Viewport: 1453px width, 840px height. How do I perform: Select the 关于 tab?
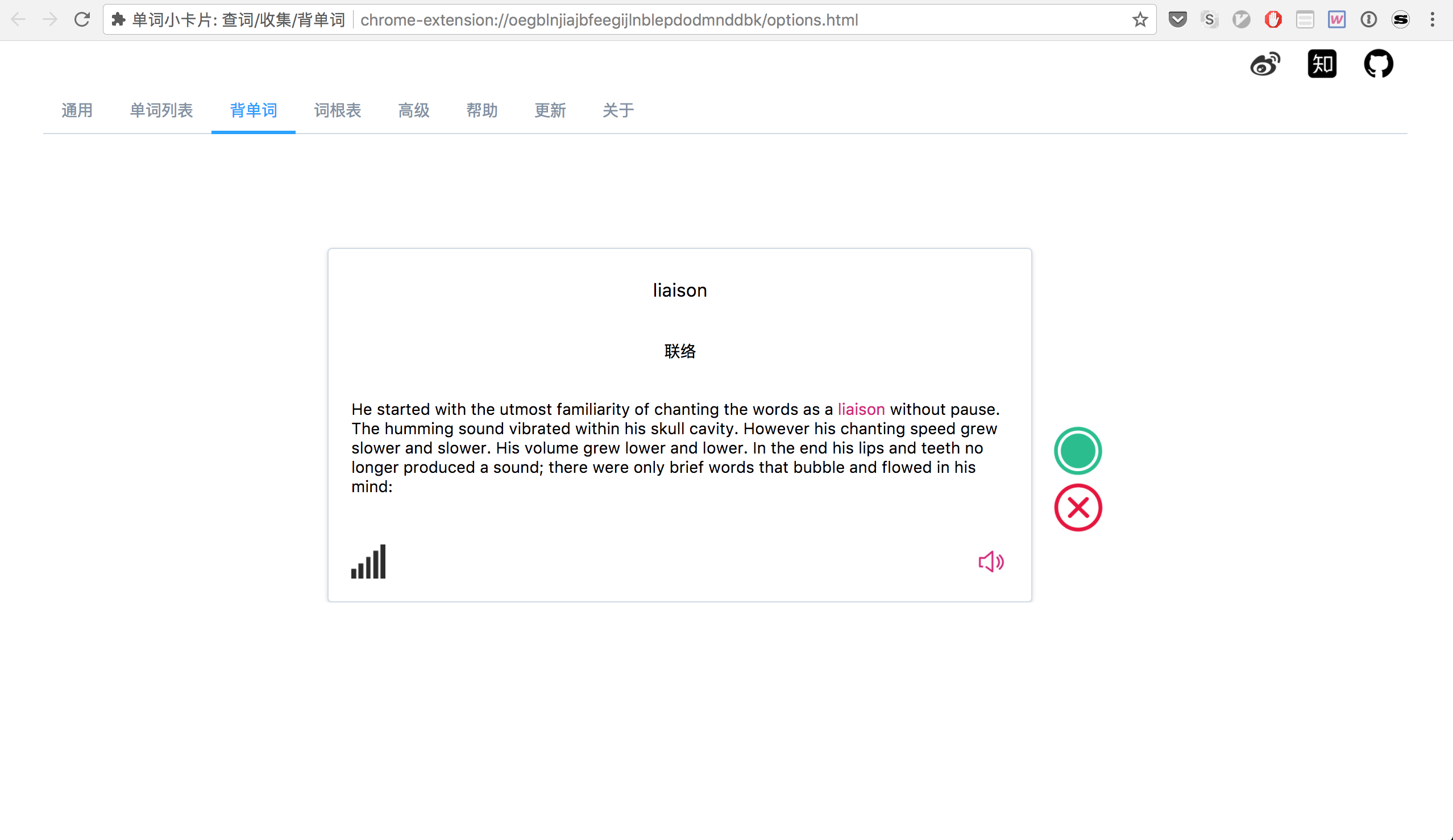point(617,110)
